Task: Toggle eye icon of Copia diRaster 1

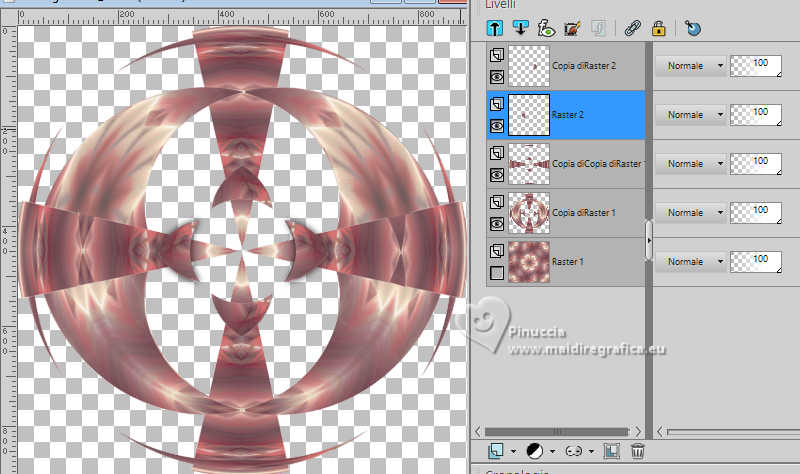Action: [x=497, y=224]
